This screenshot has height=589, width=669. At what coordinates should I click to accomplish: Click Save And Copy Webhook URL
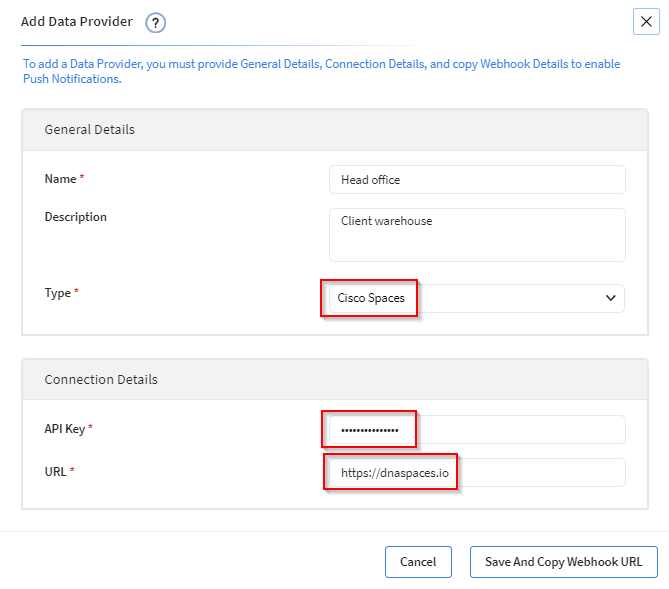click(563, 562)
